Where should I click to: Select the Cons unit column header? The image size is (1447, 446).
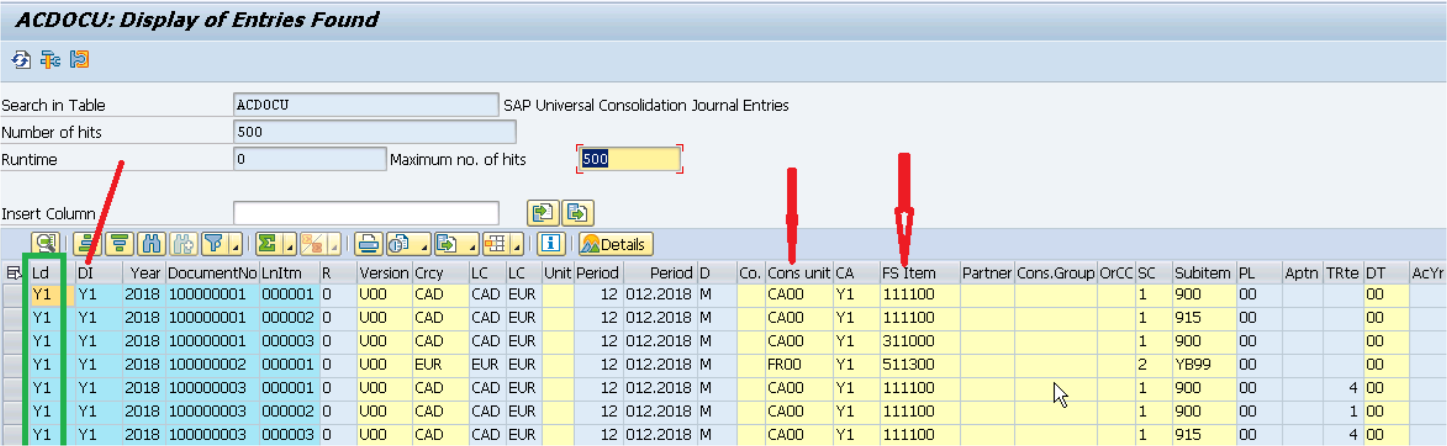[x=798, y=273]
